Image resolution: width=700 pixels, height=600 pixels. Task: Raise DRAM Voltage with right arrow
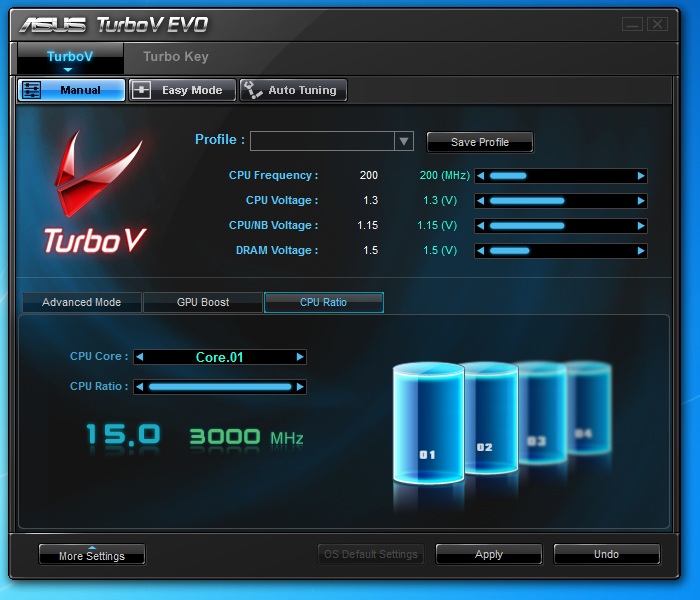(641, 251)
